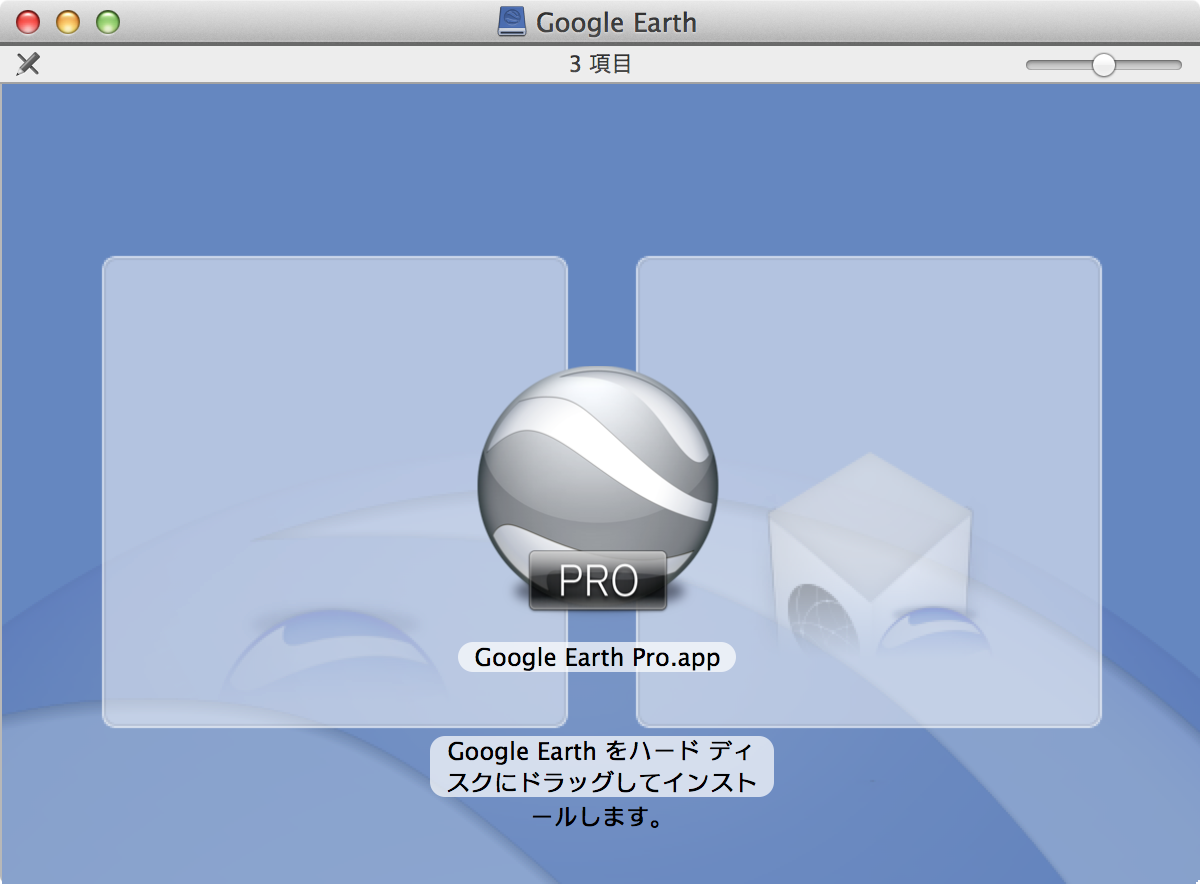The width and height of the screenshot is (1200, 884).
Task: Click the "3 項目" item count text
Action: click(x=600, y=65)
